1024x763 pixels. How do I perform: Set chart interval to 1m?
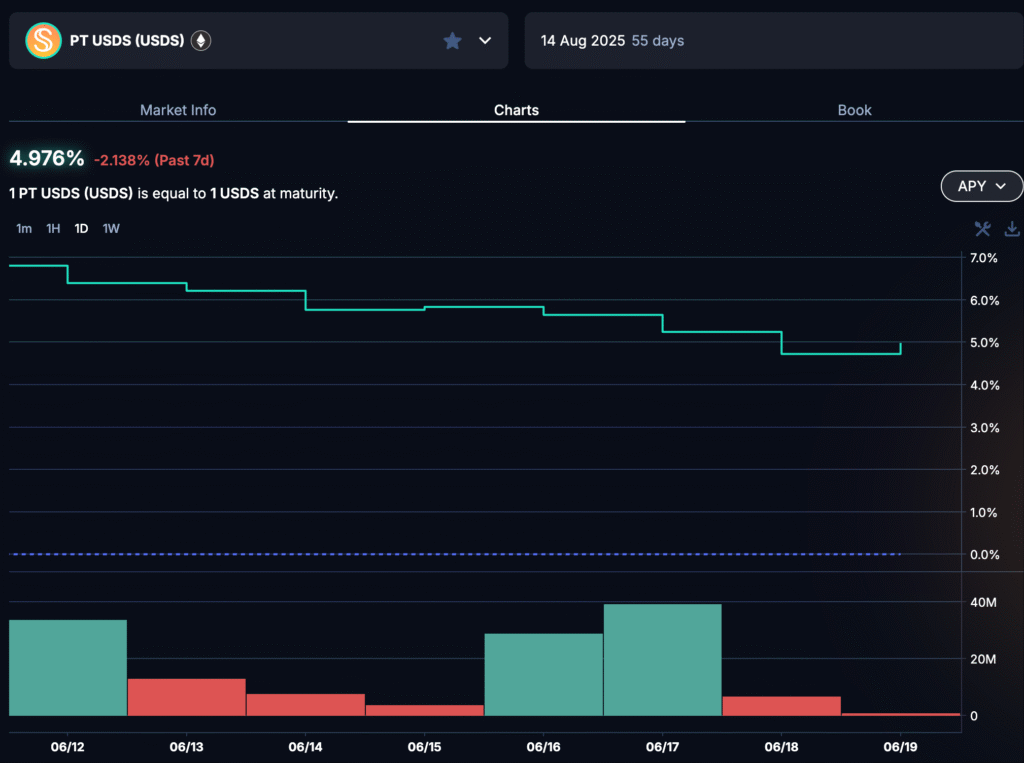(24, 229)
